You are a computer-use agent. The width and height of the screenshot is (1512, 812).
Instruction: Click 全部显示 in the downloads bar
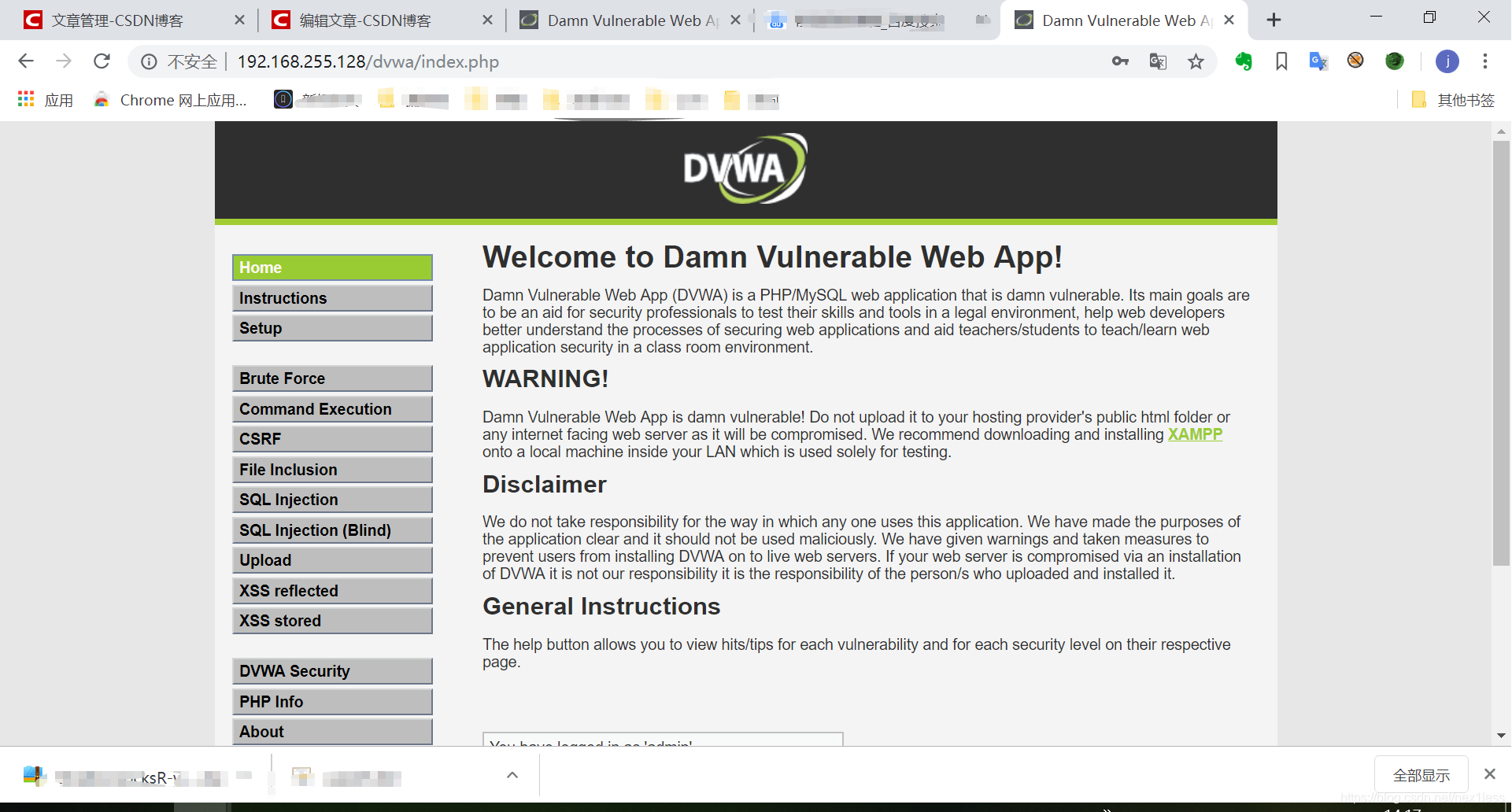tap(1421, 775)
